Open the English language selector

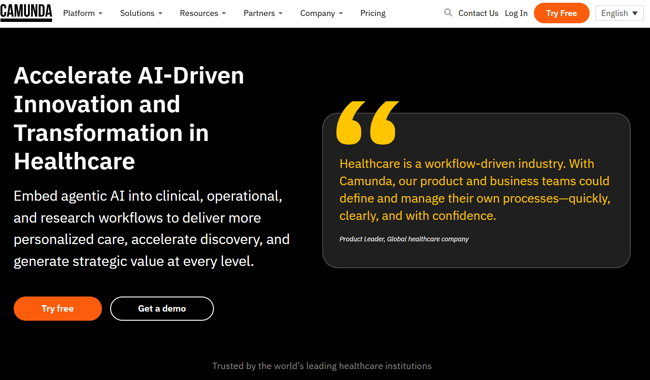click(x=619, y=13)
